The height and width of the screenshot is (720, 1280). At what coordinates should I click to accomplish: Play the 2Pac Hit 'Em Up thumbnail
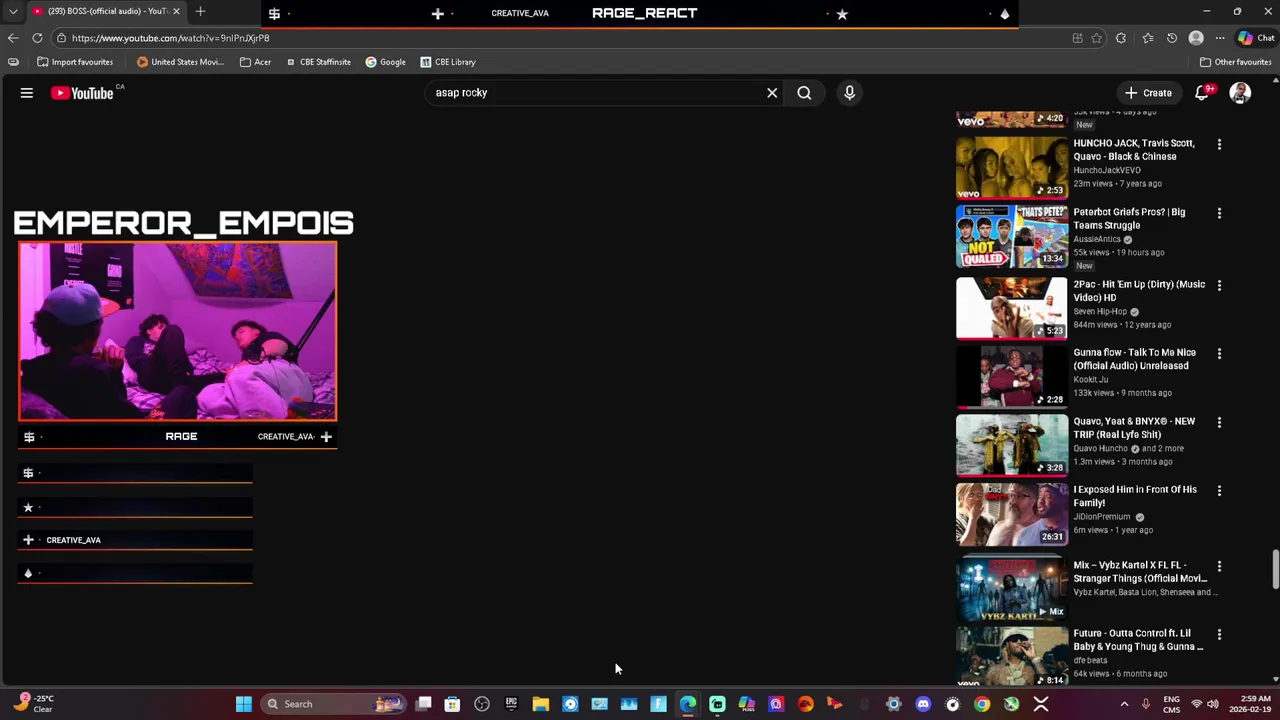tap(1012, 309)
